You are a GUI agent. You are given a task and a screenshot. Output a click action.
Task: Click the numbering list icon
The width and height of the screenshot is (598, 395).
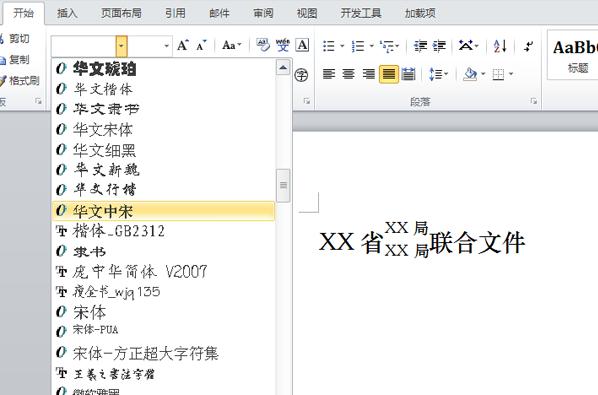[358, 46]
